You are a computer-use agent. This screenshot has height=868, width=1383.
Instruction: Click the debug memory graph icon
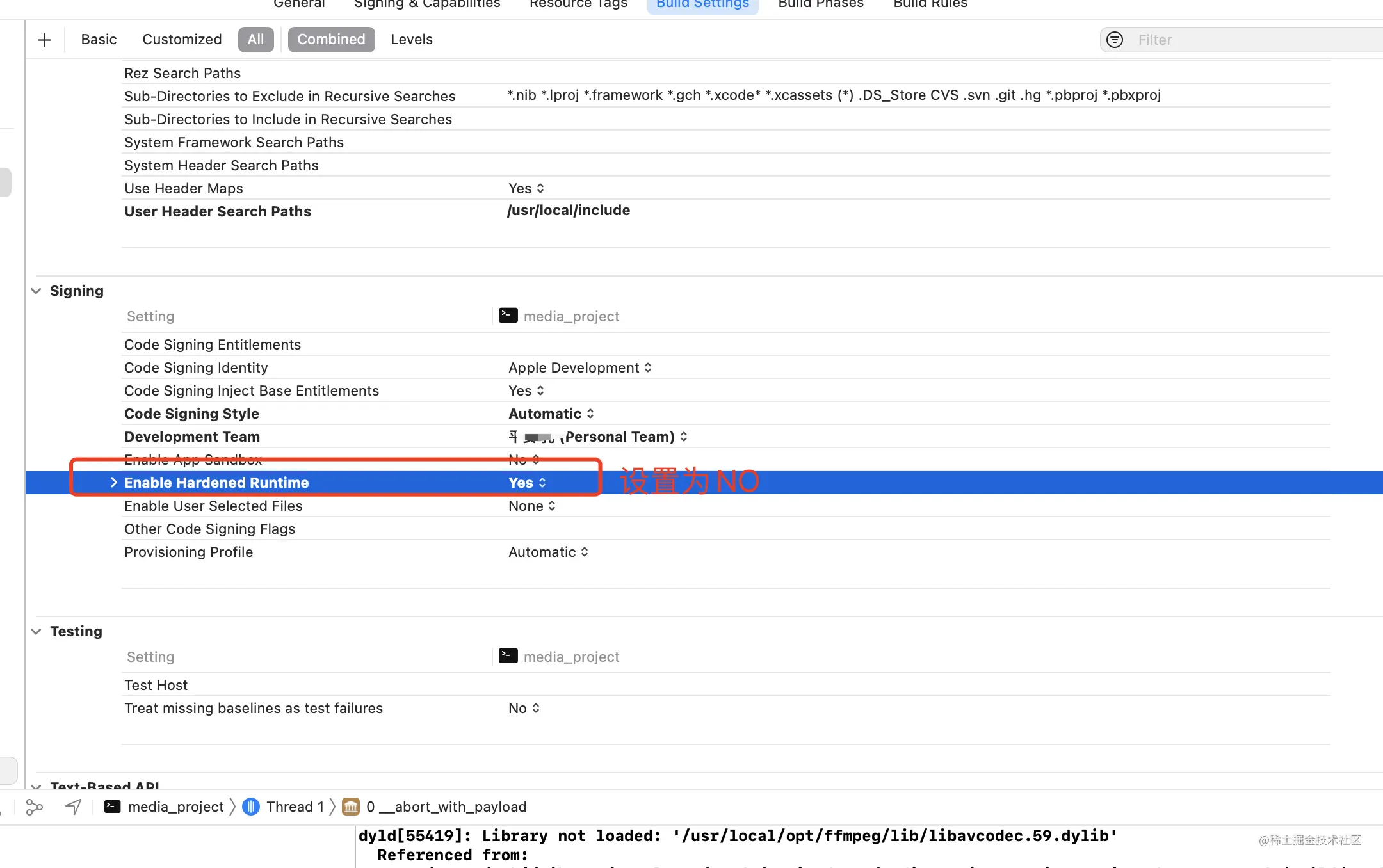click(x=34, y=807)
